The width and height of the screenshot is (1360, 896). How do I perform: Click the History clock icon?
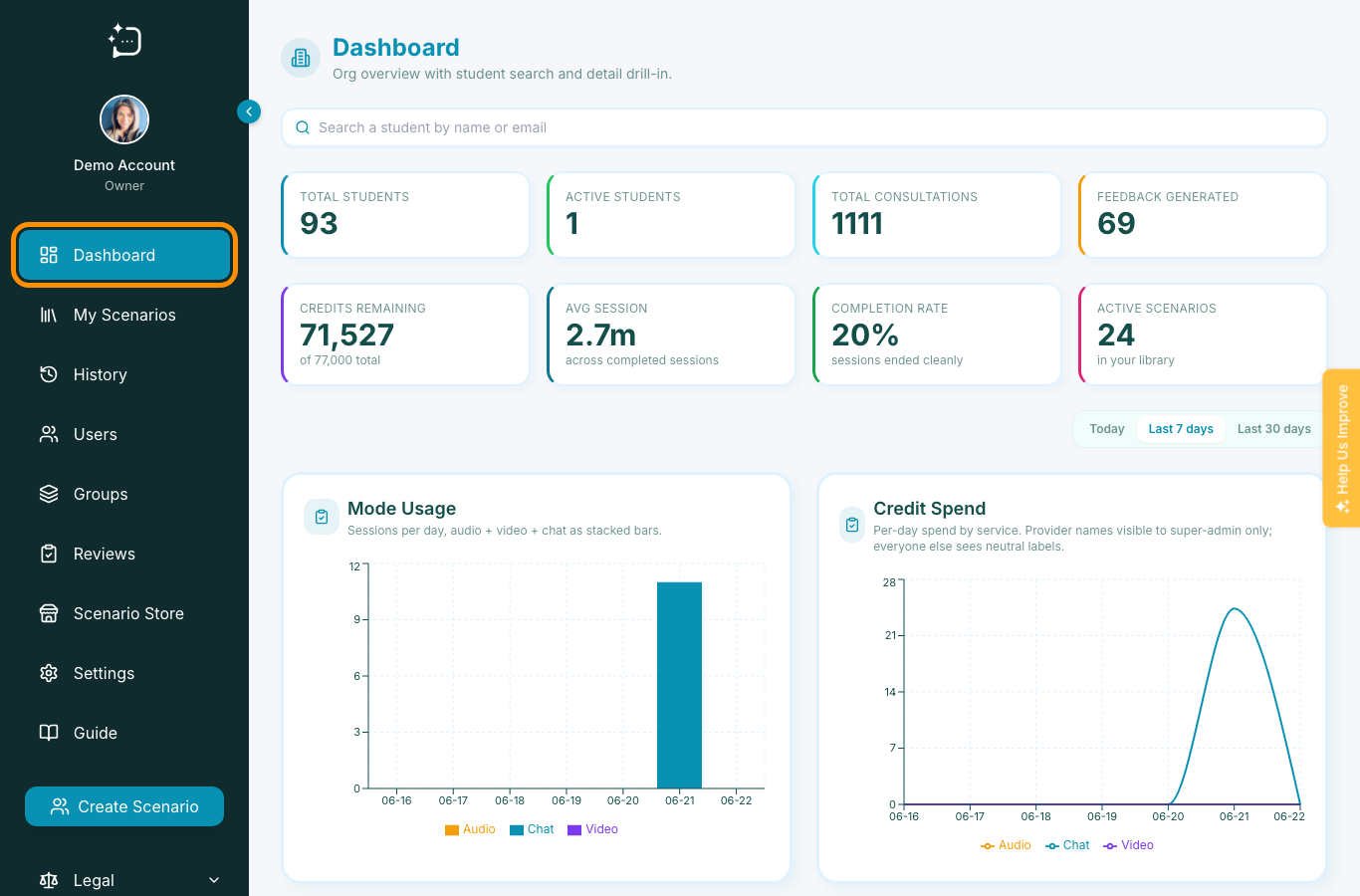pyautogui.click(x=49, y=374)
